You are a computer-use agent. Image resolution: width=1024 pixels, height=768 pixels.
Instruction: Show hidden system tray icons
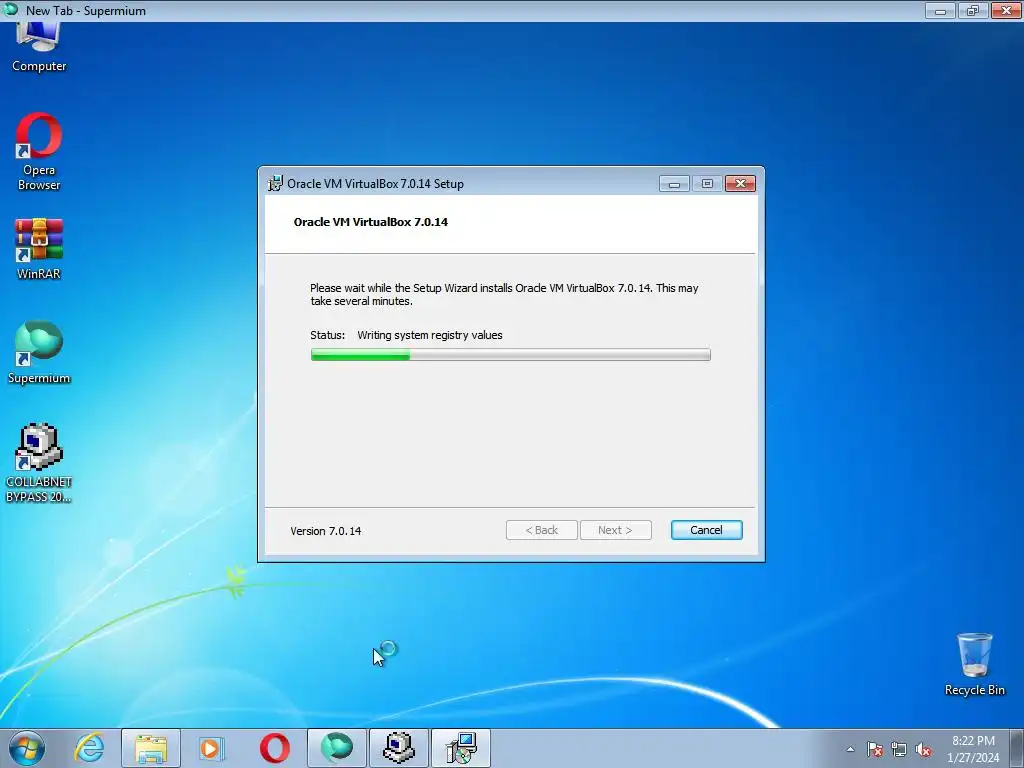tap(850, 749)
